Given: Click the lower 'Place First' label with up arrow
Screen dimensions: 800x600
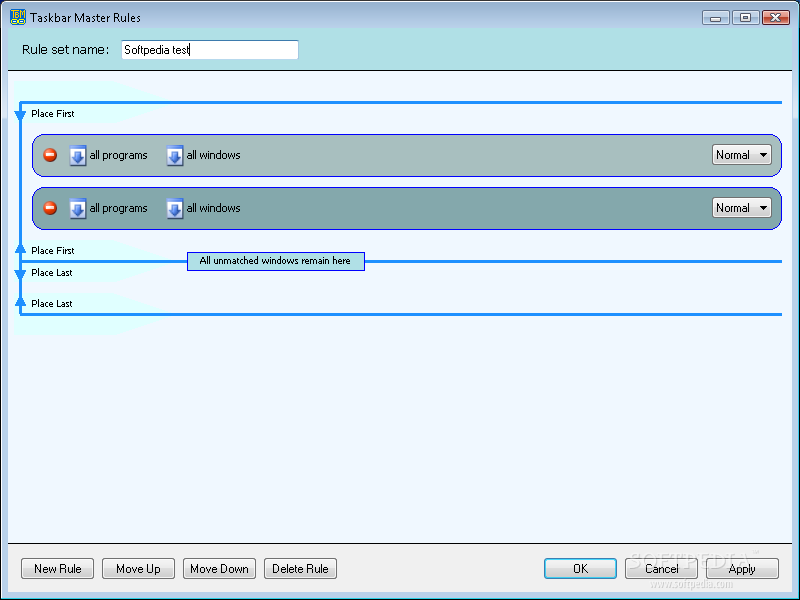Looking at the screenshot, I should coord(53,251).
